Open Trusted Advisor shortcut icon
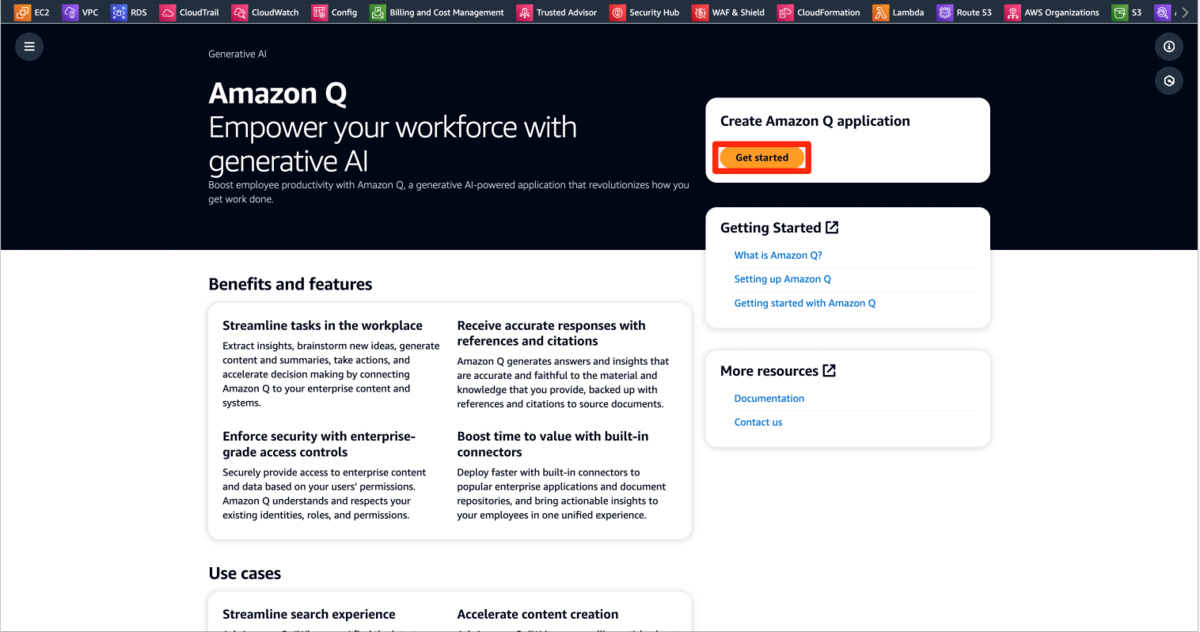 coord(524,13)
